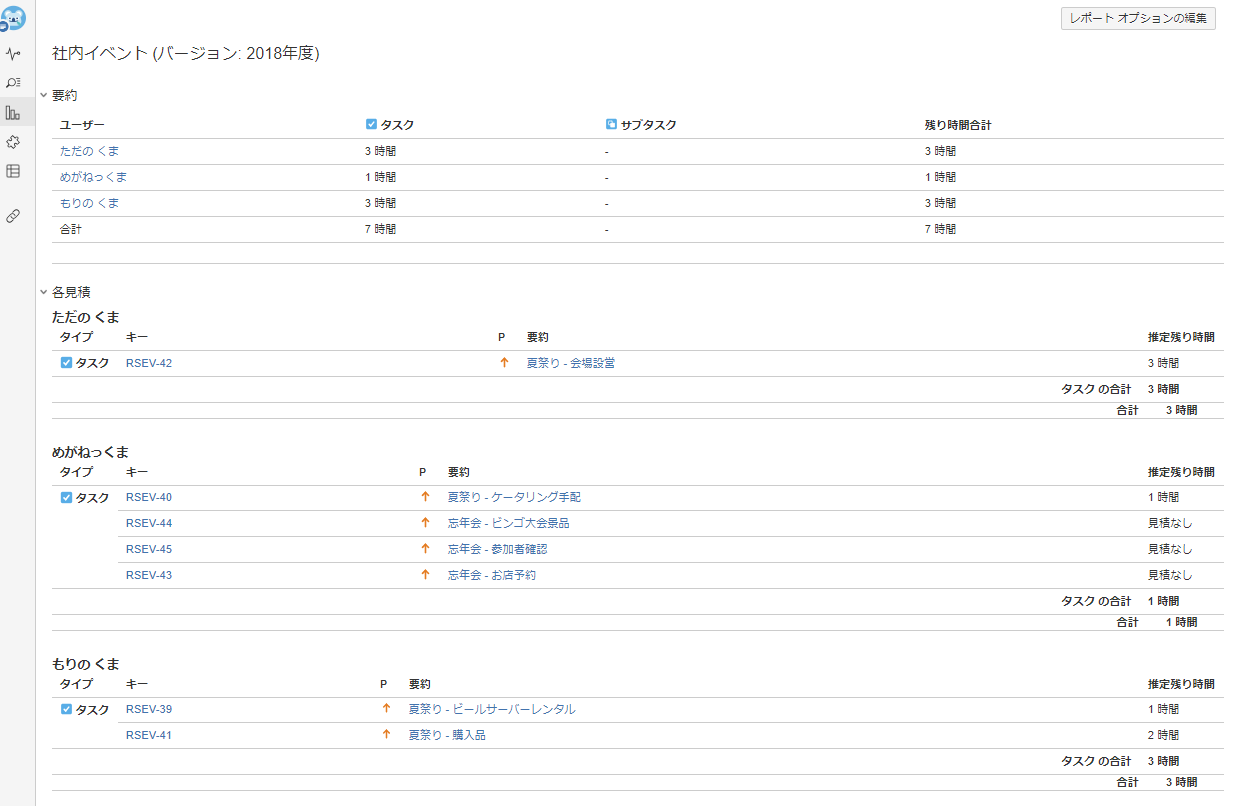Open issue key RSEV-40
The width and height of the screenshot is (1240, 806).
[x=149, y=497]
